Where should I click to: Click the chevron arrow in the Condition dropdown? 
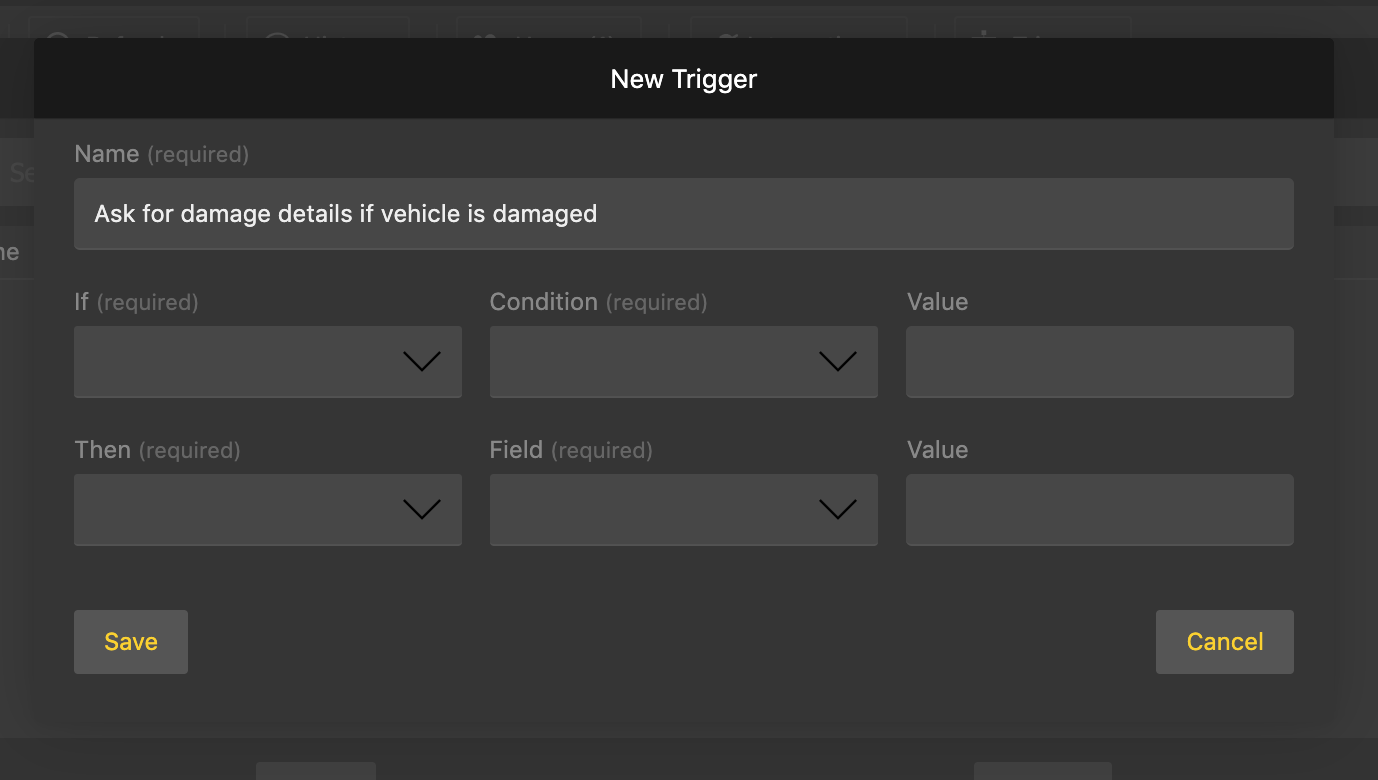tap(837, 362)
